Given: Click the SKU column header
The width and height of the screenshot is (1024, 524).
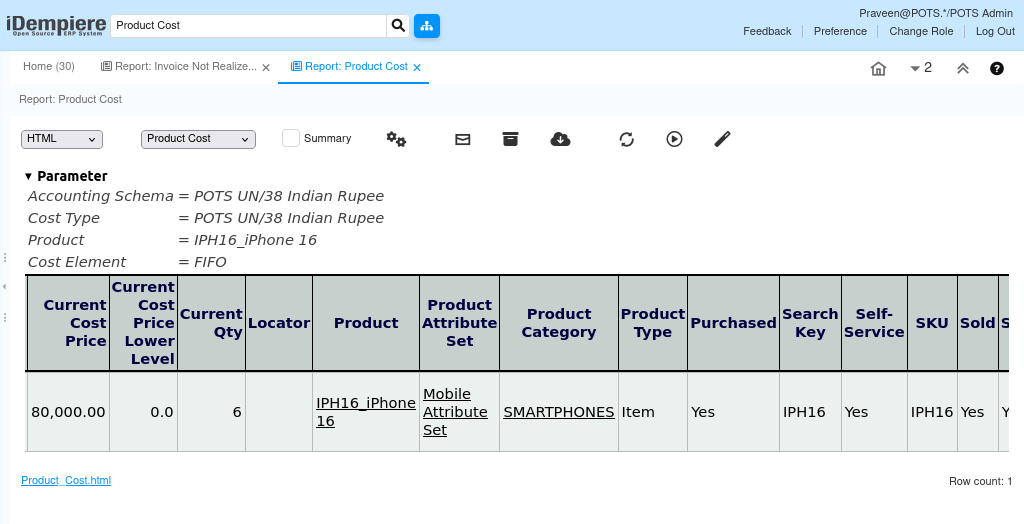Looking at the screenshot, I should point(932,323).
